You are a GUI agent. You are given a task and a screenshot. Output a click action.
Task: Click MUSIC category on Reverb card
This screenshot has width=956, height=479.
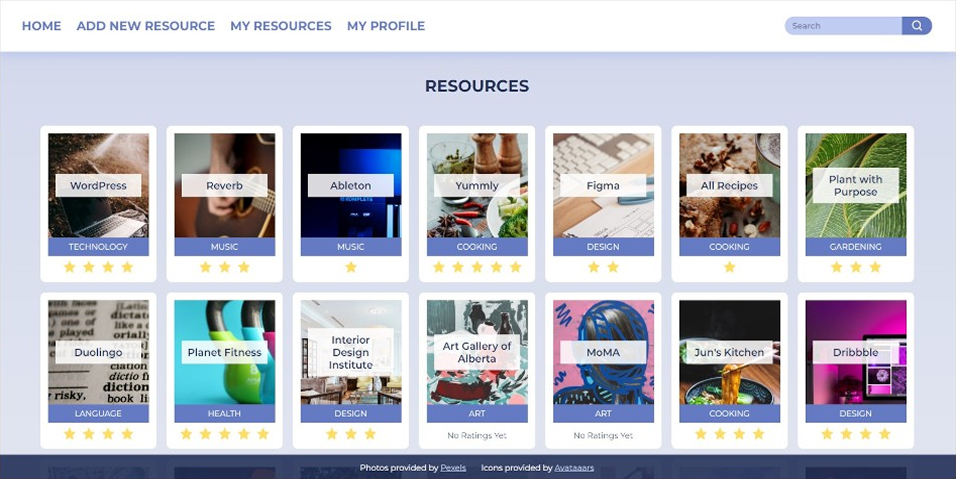(x=224, y=247)
